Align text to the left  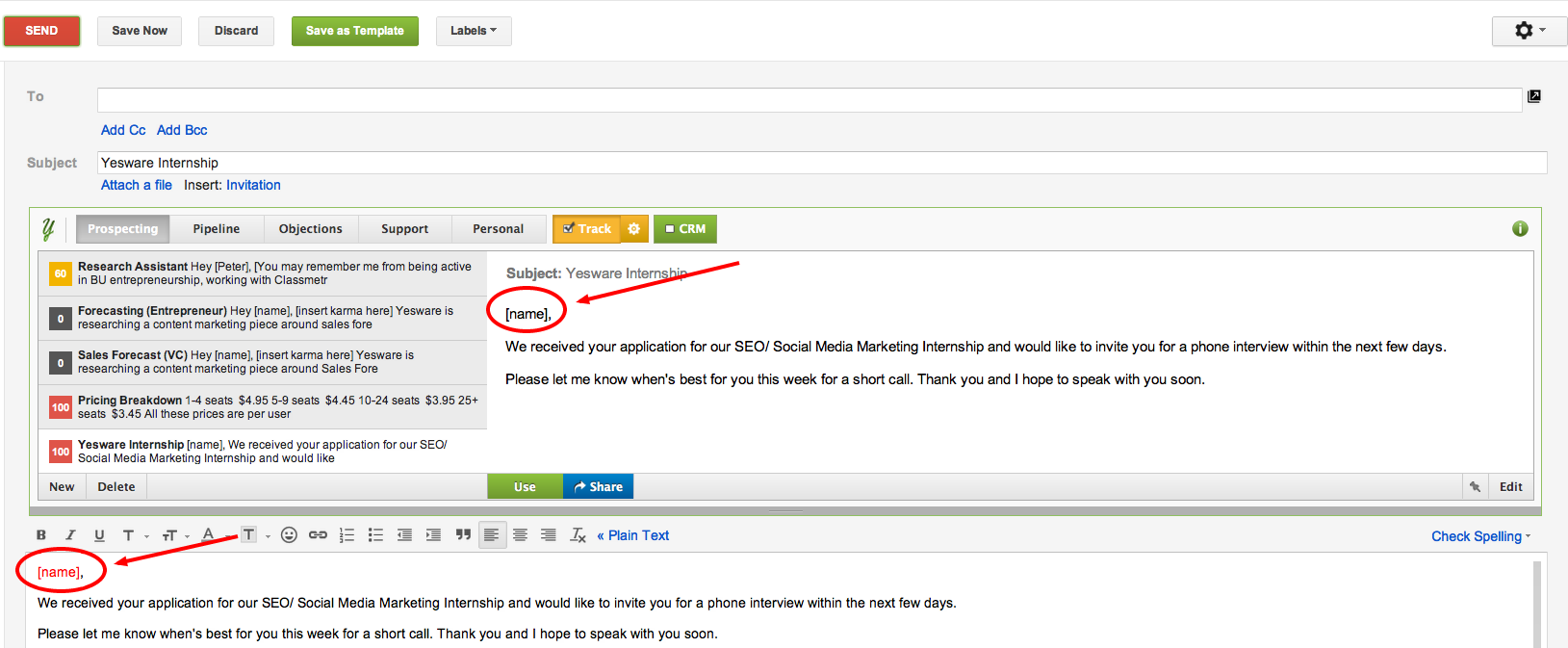coord(492,535)
